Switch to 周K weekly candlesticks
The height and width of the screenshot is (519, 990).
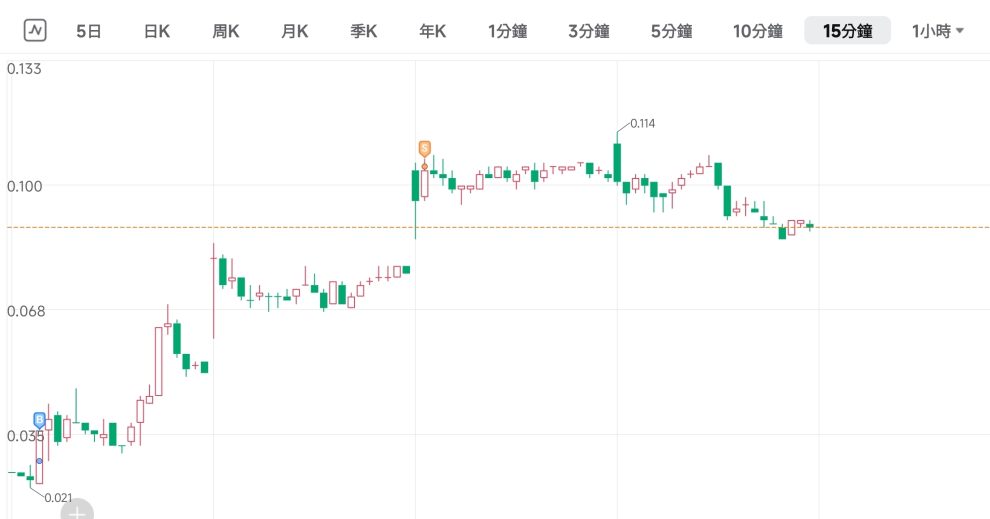point(226,31)
